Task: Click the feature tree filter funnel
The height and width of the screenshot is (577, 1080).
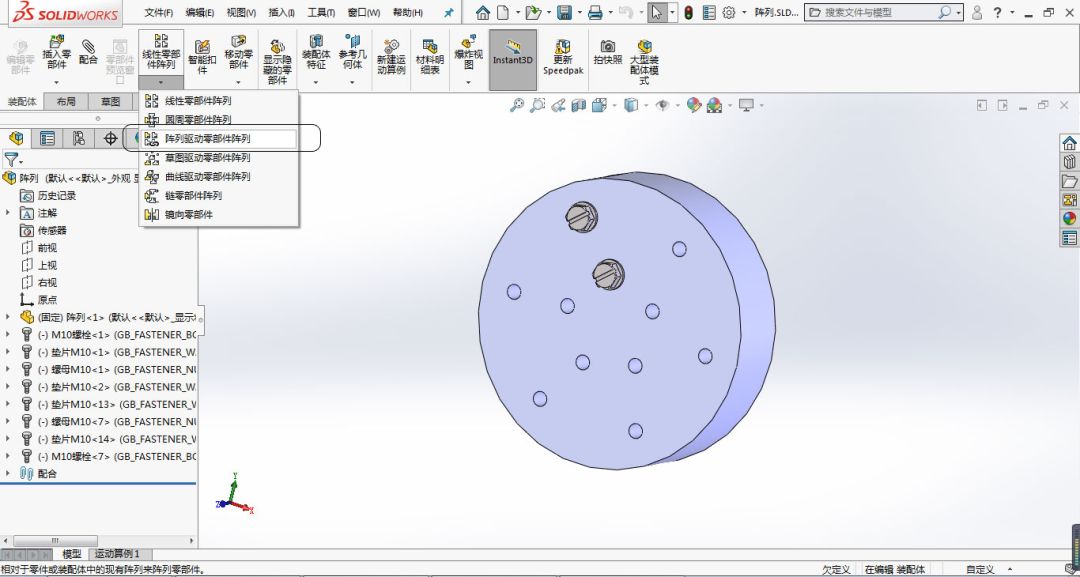Action: [x=10, y=160]
